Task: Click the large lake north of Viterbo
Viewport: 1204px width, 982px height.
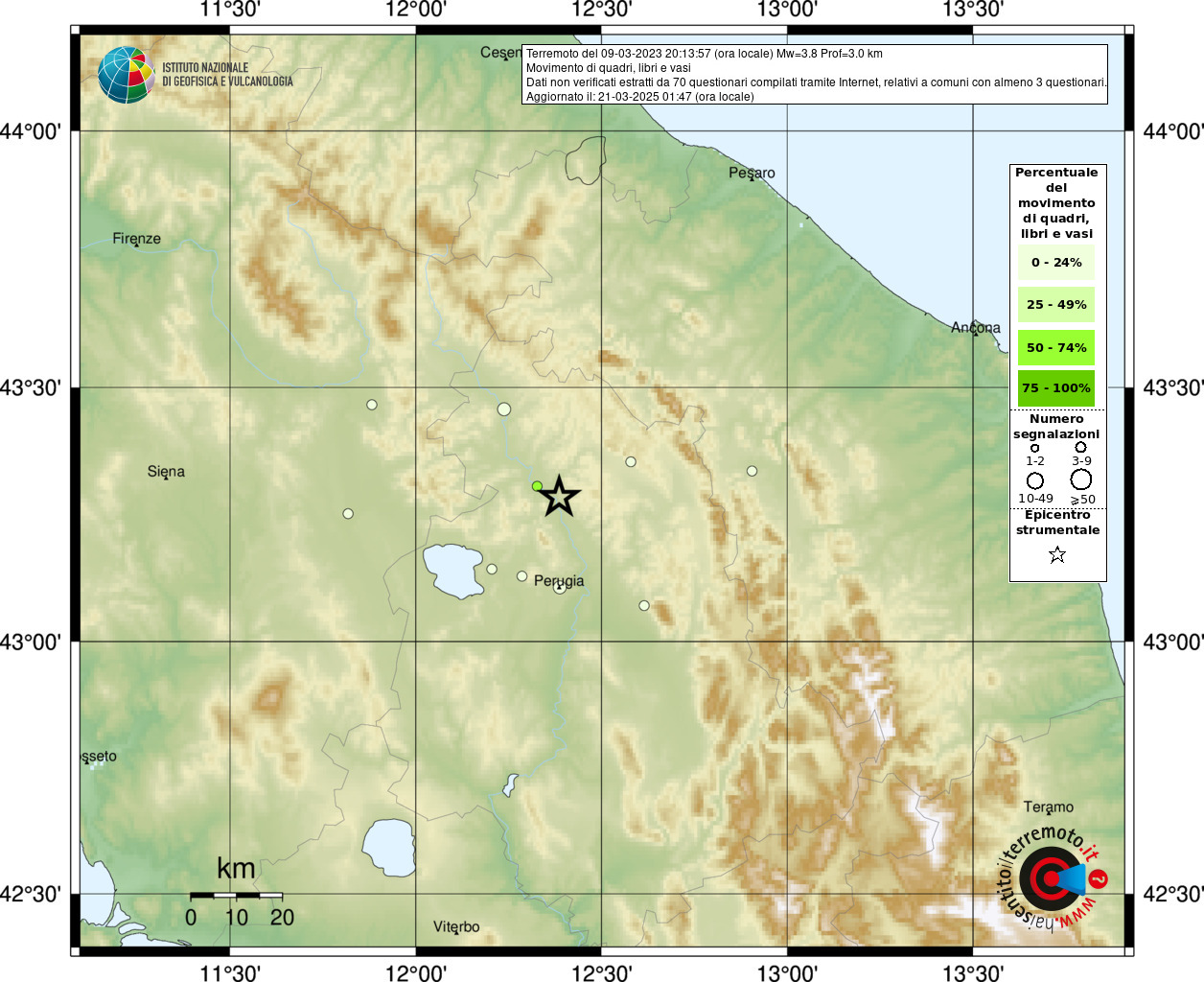Action: coord(388,848)
